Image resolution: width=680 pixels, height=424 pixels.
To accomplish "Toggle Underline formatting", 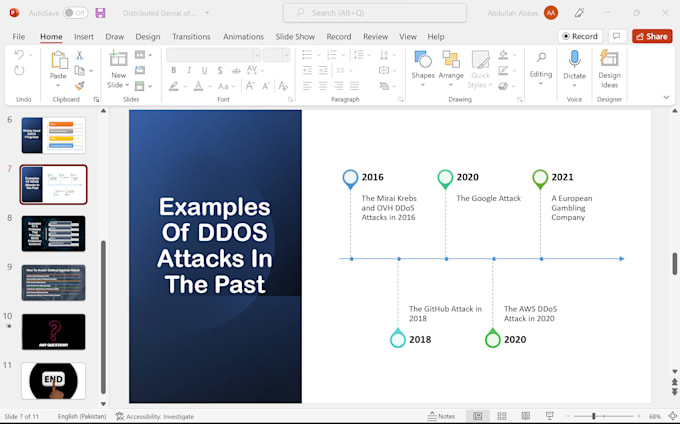I will pyautogui.click(x=204, y=70).
